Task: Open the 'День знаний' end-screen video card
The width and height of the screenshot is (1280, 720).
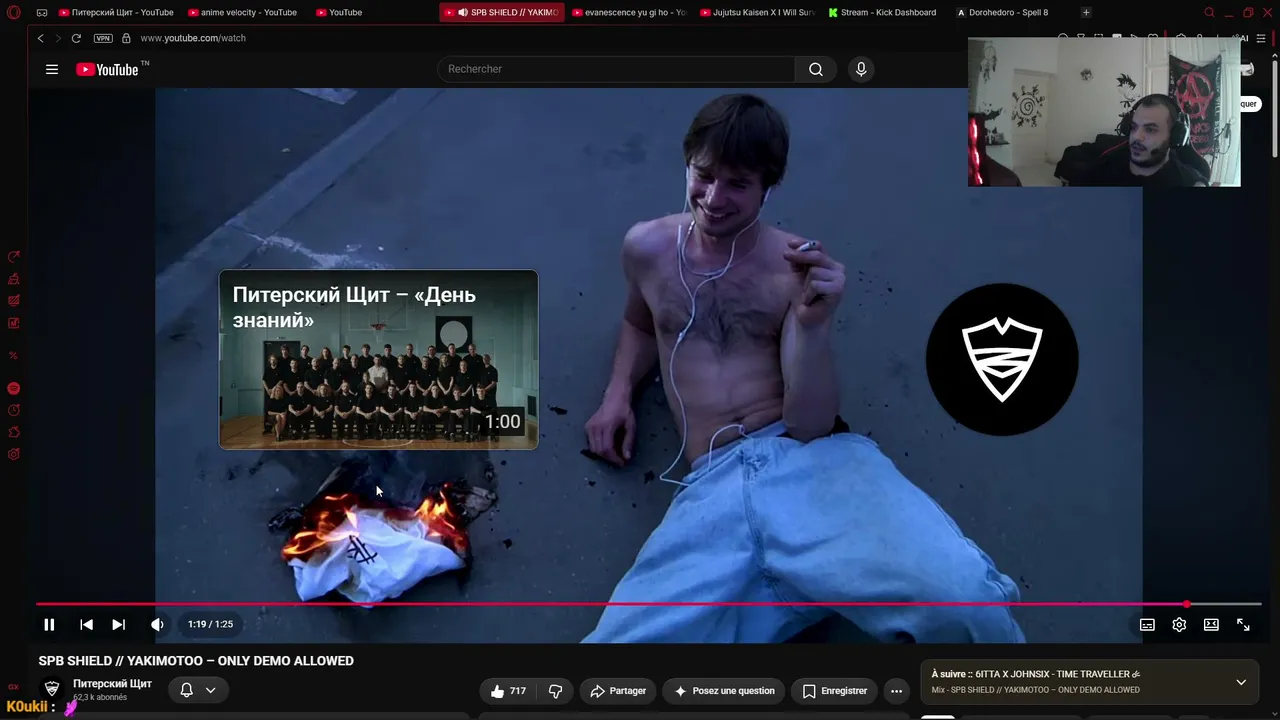Action: [378, 359]
